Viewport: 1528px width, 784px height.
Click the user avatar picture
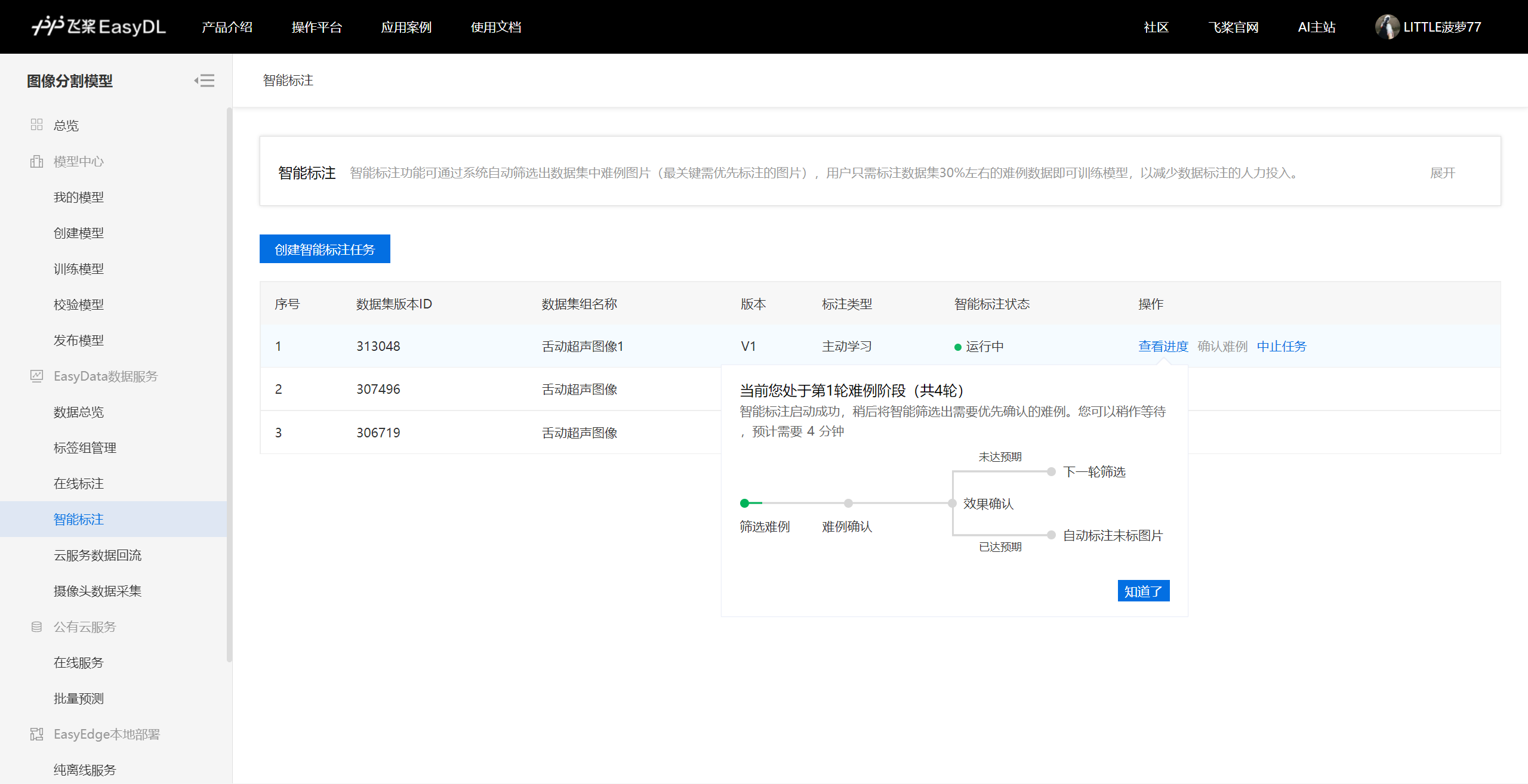[1387, 27]
